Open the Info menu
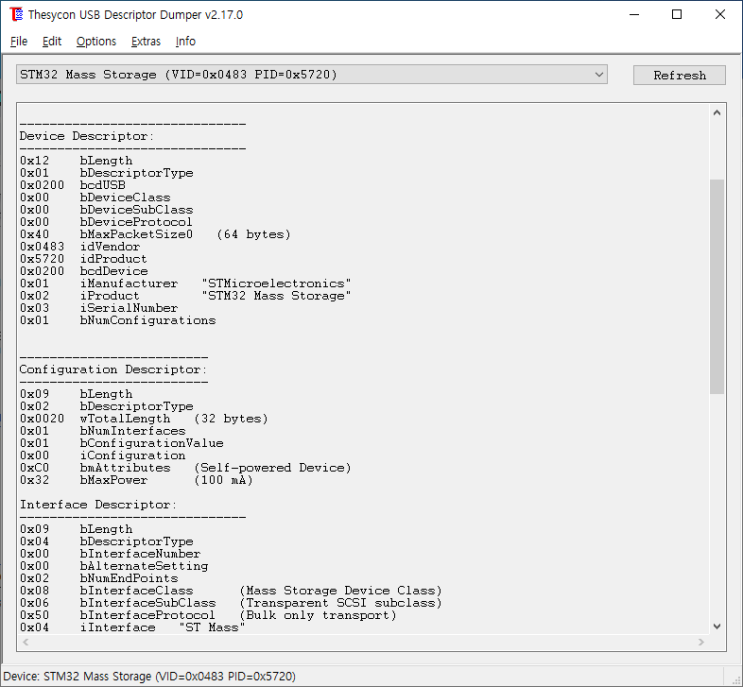743x687 pixels. 185,41
